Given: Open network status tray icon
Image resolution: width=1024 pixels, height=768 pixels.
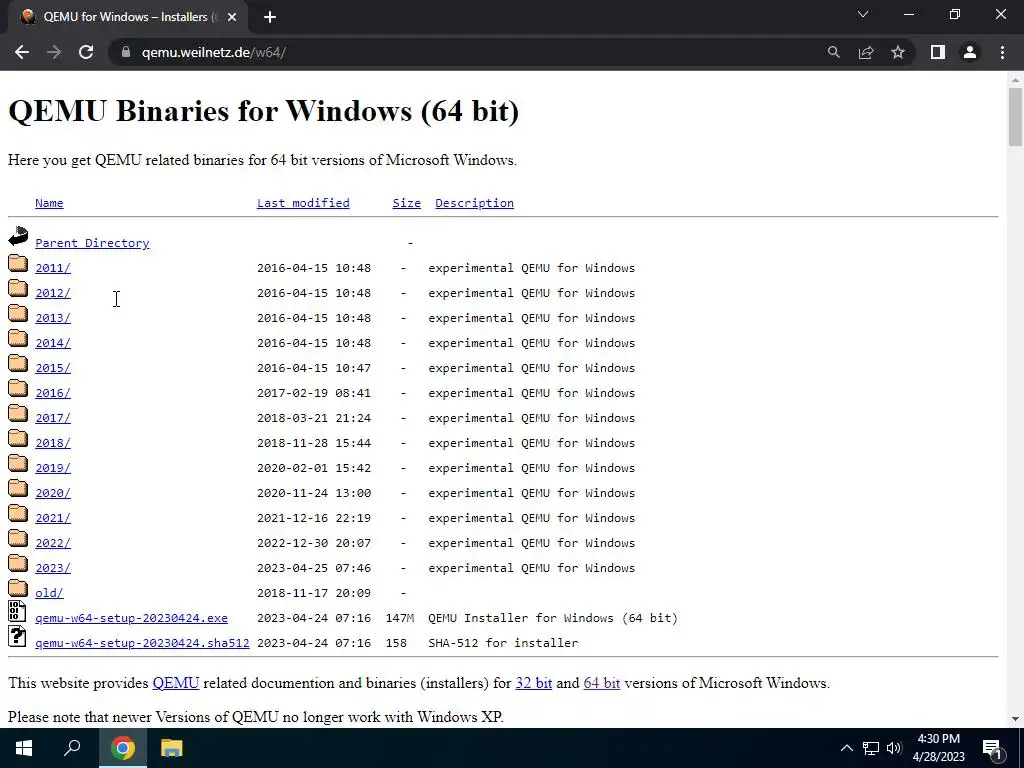Looking at the screenshot, I should pyautogui.click(x=871, y=748).
